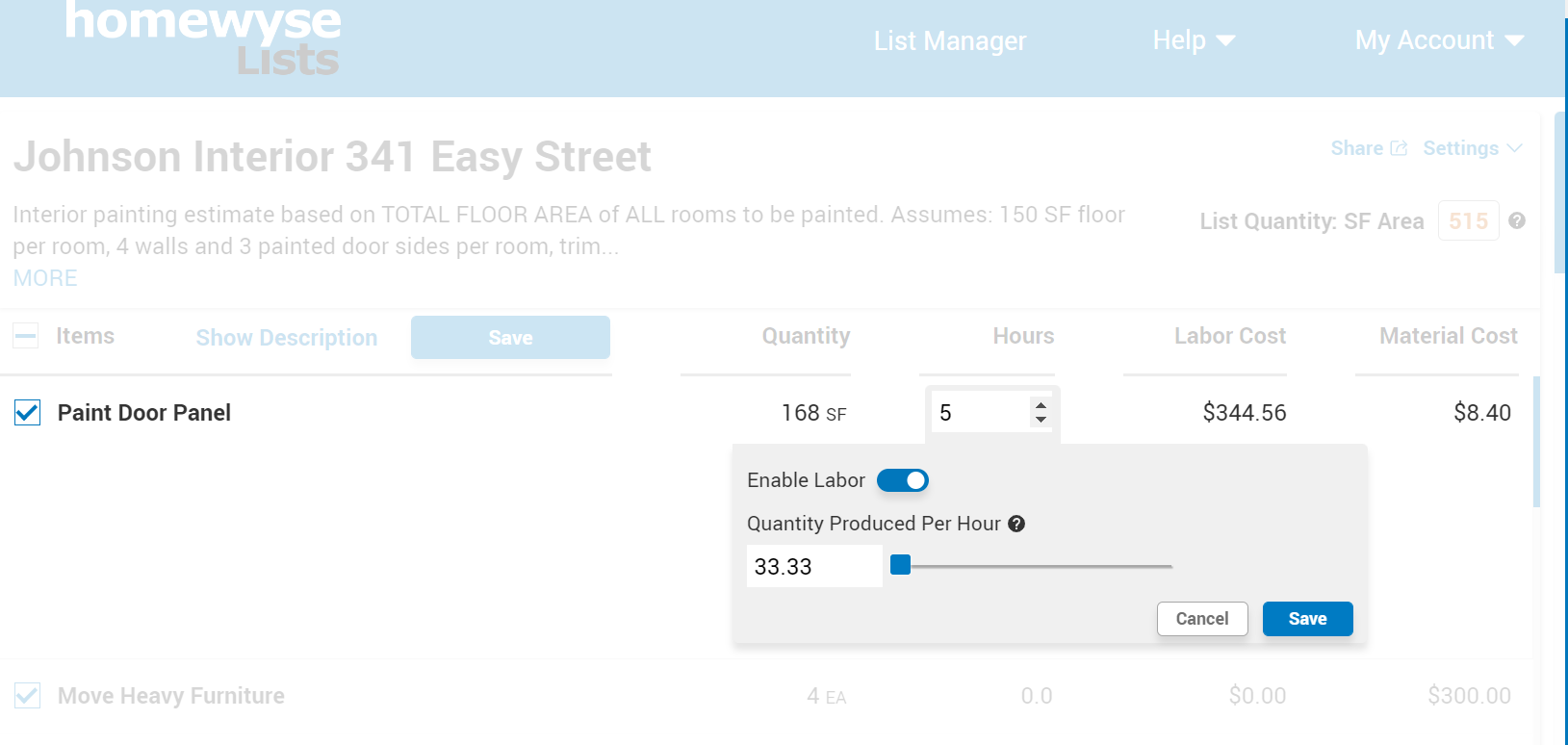The height and width of the screenshot is (745, 1568).
Task: Click the Show Description link
Action: pos(287,338)
